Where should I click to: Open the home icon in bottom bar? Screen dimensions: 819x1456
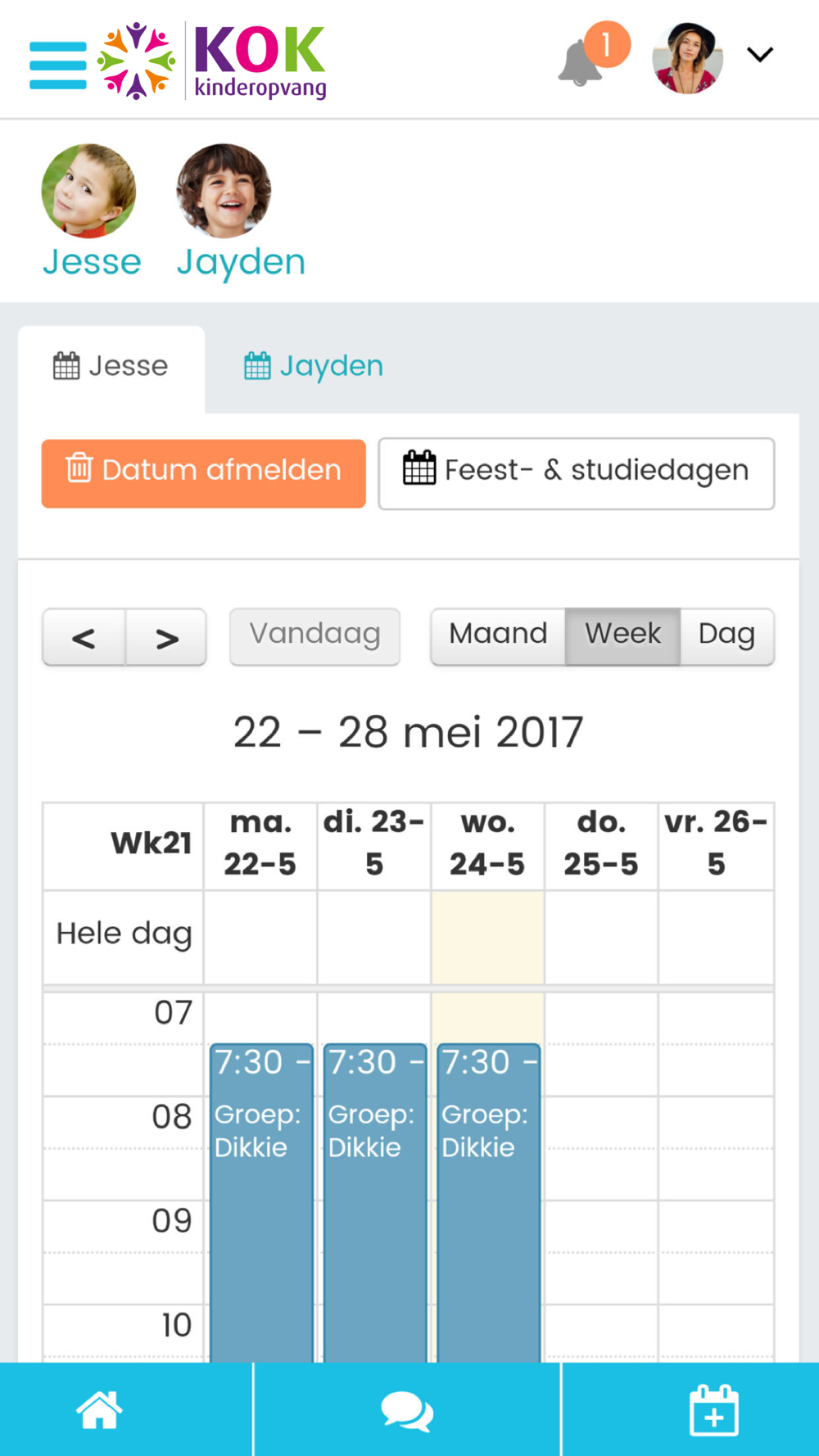99,1409
